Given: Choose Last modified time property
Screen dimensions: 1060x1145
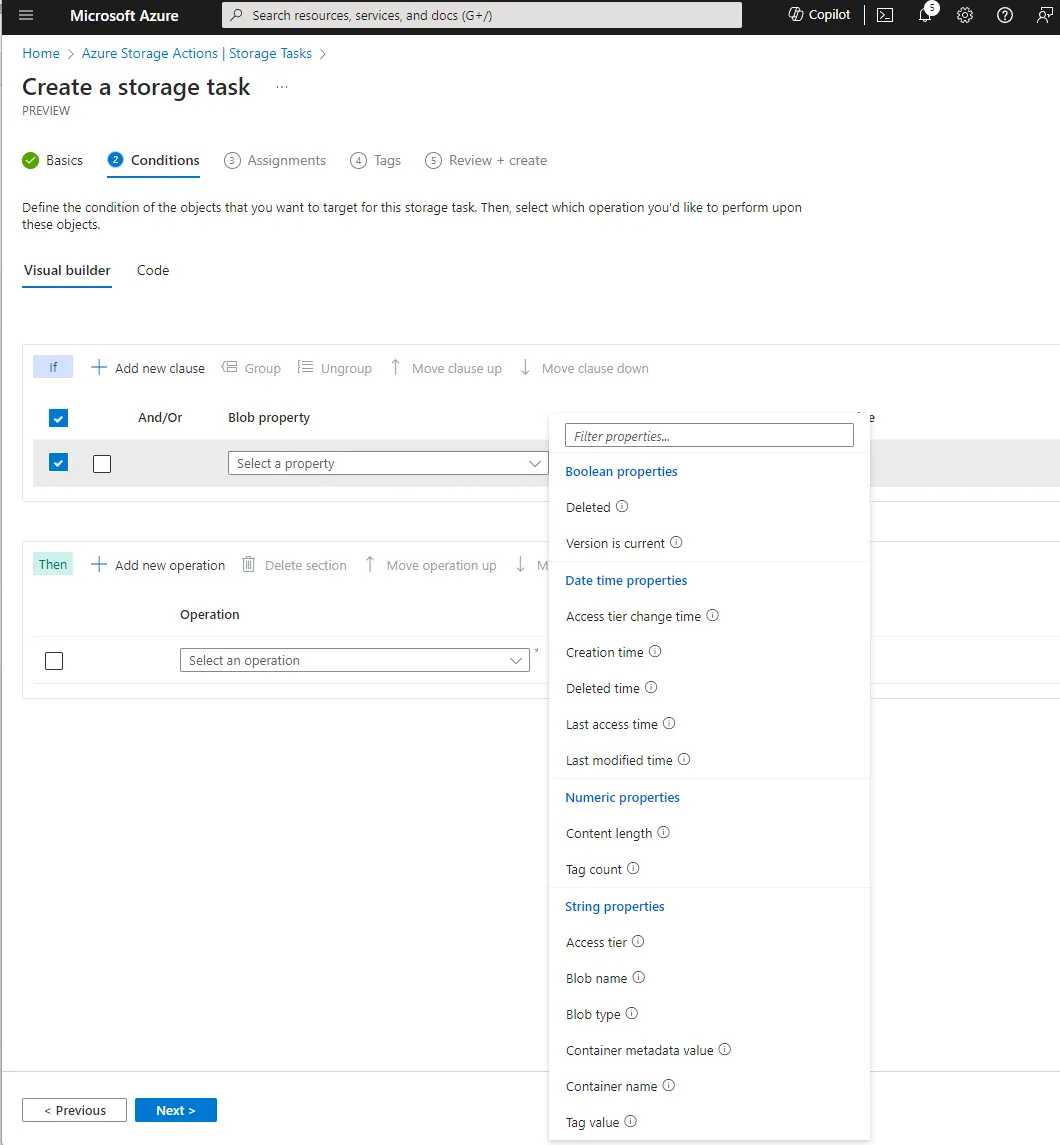Looking at the screenshot, I should click(x=619, y=760).
